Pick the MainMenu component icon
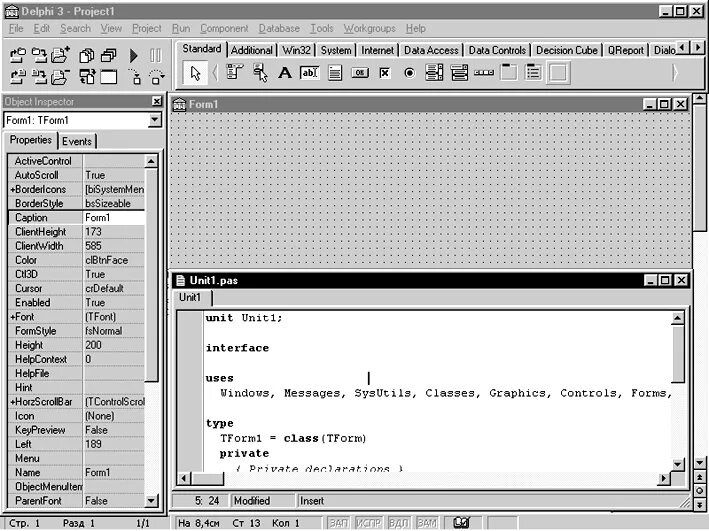This screenshot has width=709, height=531. [x=235, y=72]
